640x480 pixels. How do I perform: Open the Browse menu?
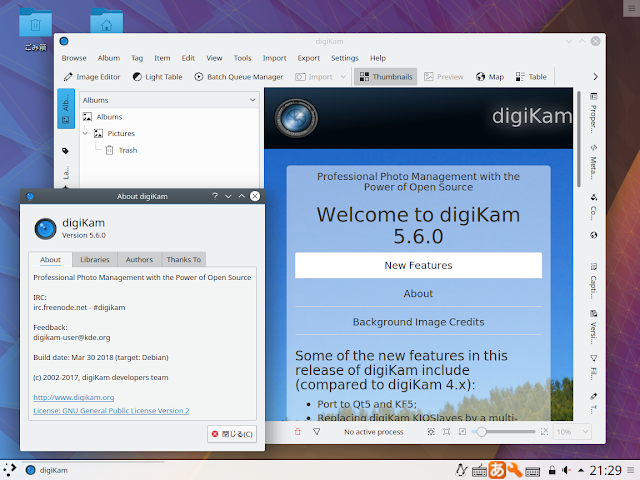[x=74, y=58]
